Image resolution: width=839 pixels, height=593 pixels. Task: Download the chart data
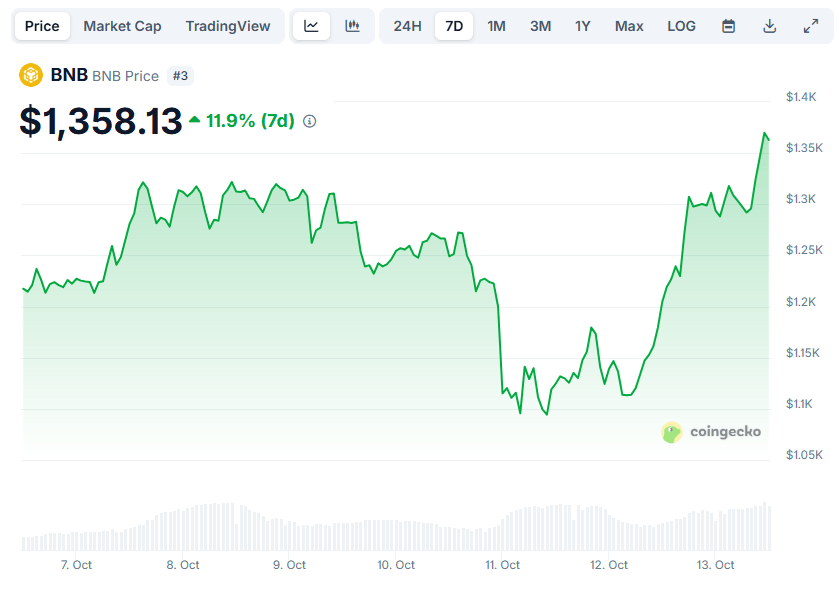click(769, 26)
